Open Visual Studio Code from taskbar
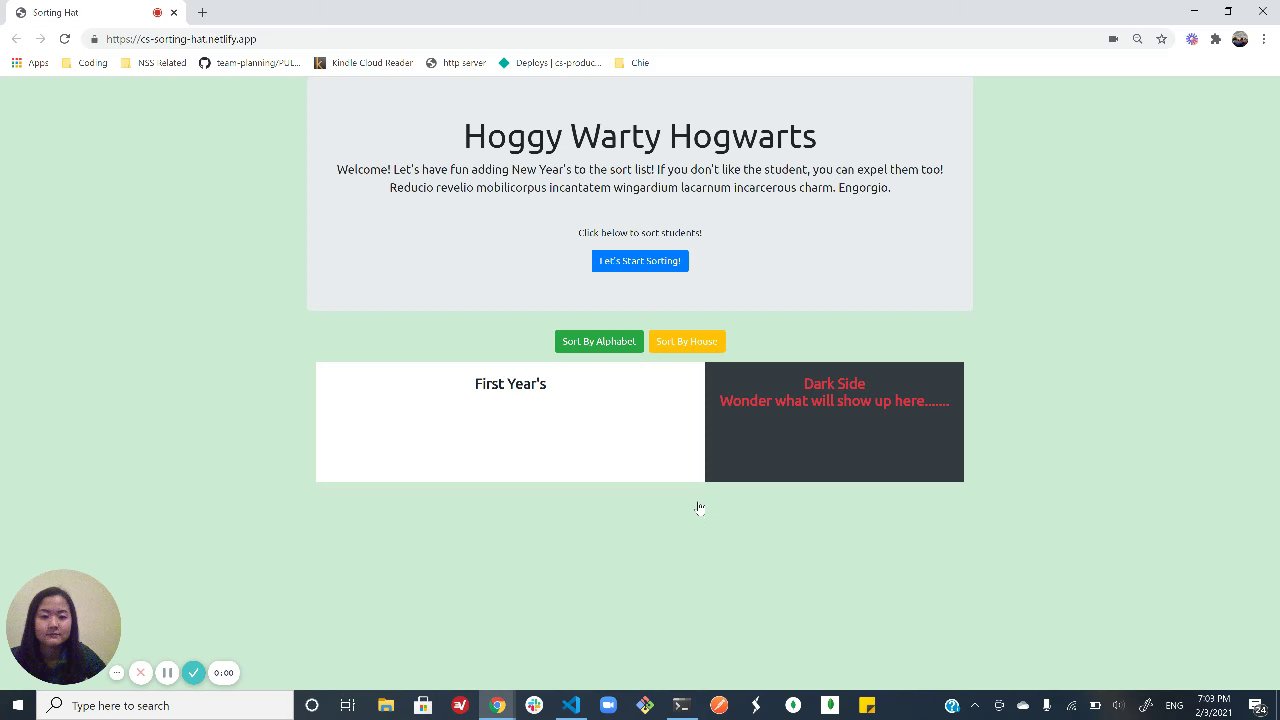Image resolution: width=1280 pixels, height=720 pixels. tap(571, 705)
